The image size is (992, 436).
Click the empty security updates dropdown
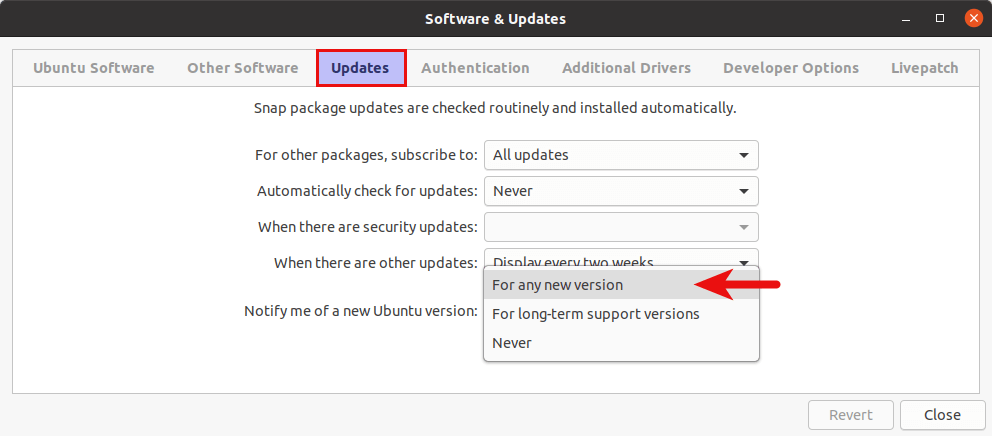tap(620, 227)
